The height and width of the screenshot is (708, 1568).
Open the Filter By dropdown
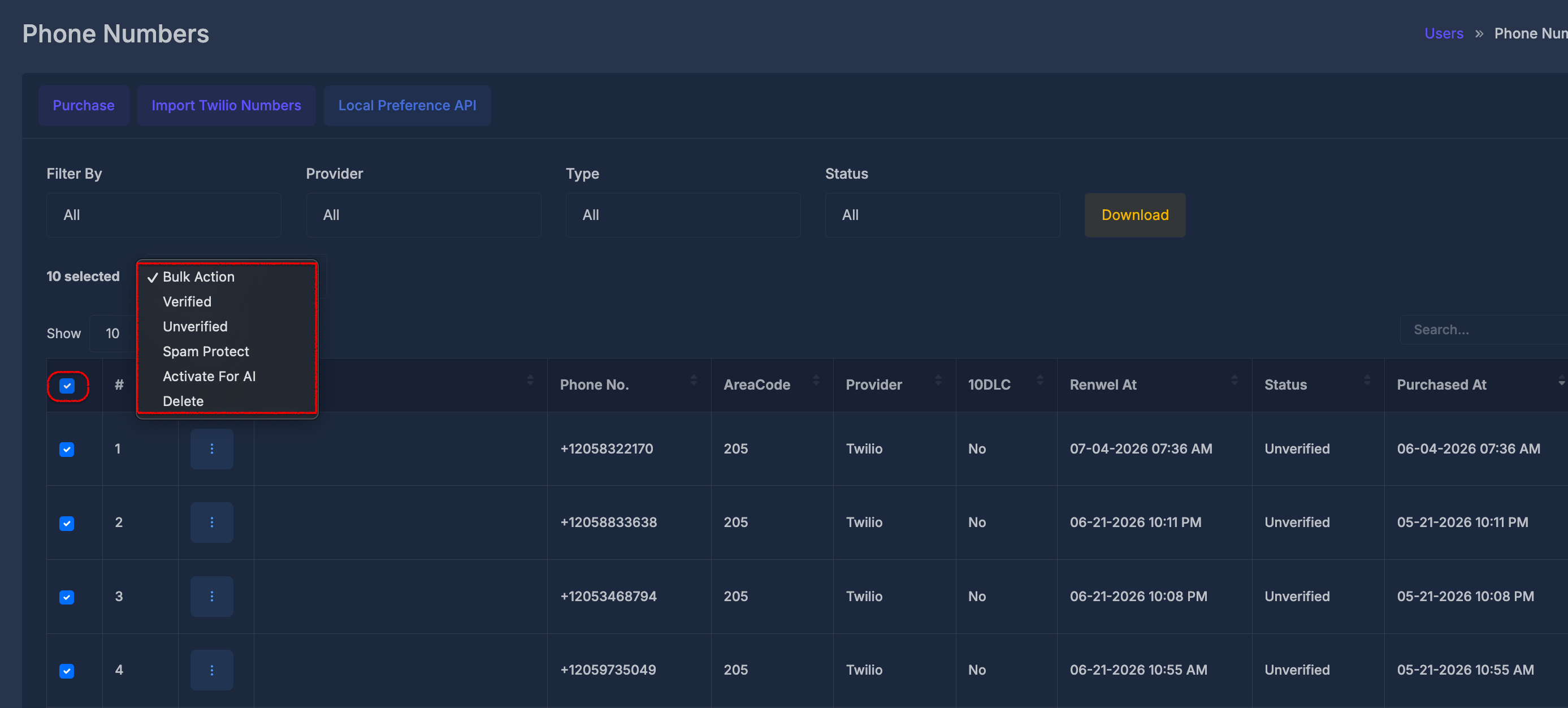click(x=164, y=215)
